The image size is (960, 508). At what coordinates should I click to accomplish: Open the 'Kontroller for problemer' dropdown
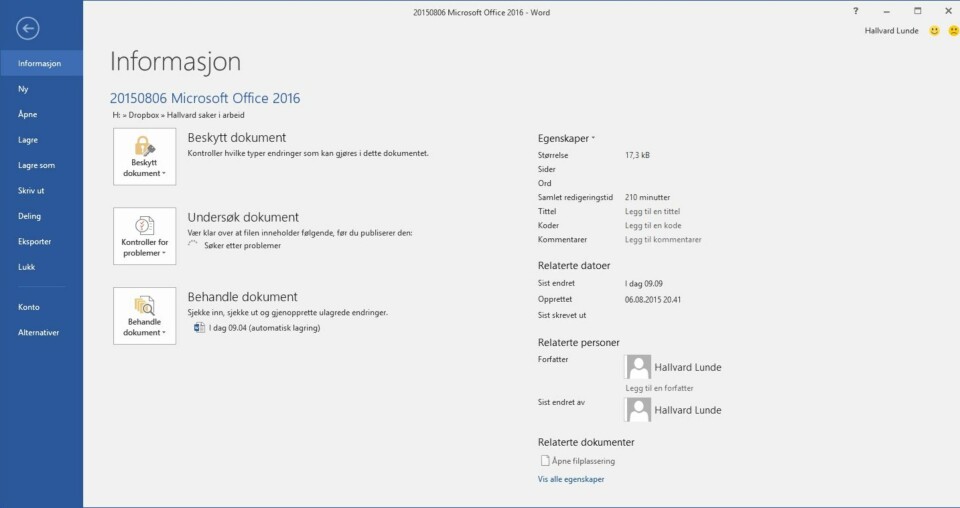click(x=145, y=237)
